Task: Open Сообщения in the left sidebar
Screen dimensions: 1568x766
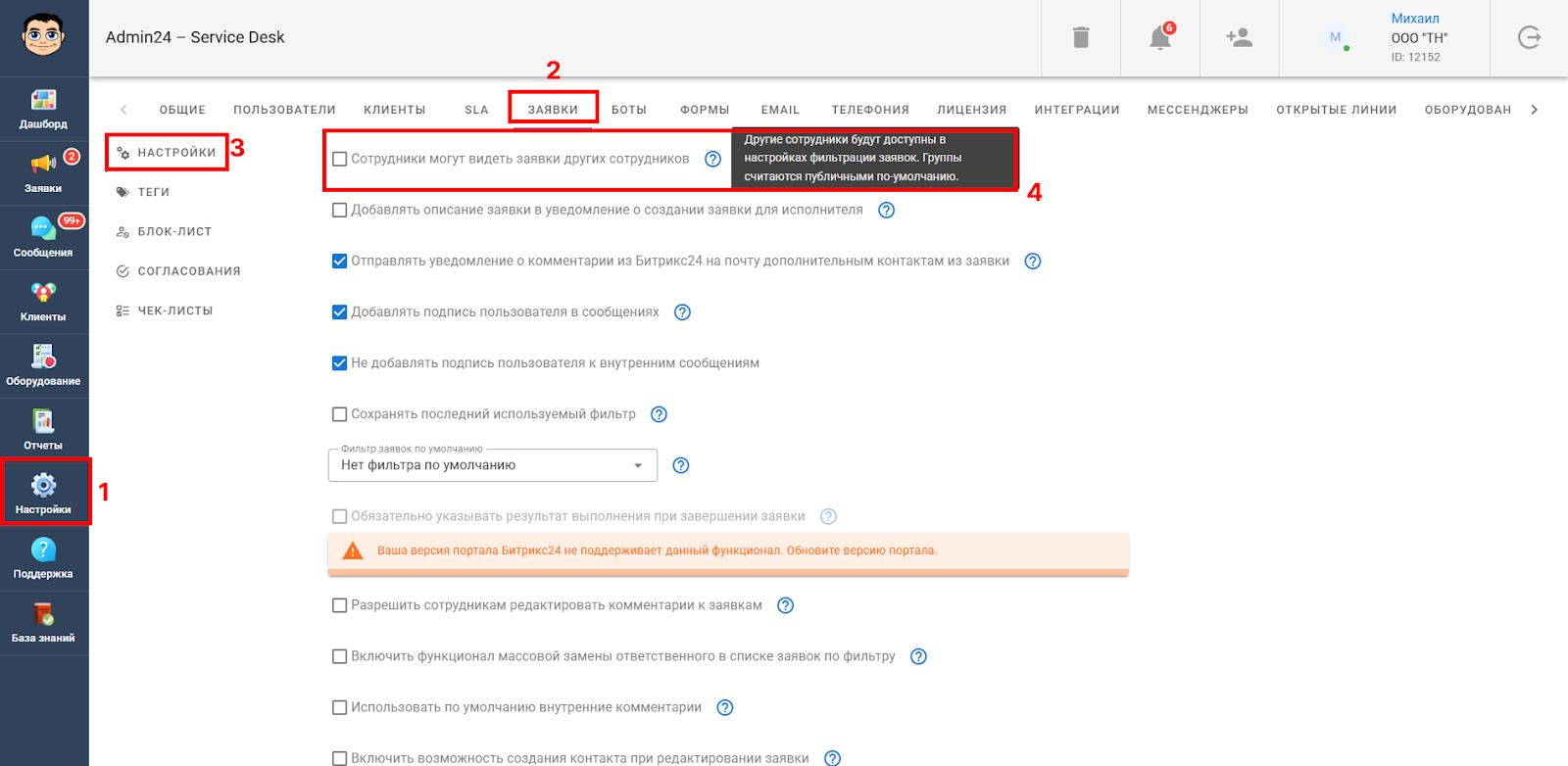Action: point(43,238)
